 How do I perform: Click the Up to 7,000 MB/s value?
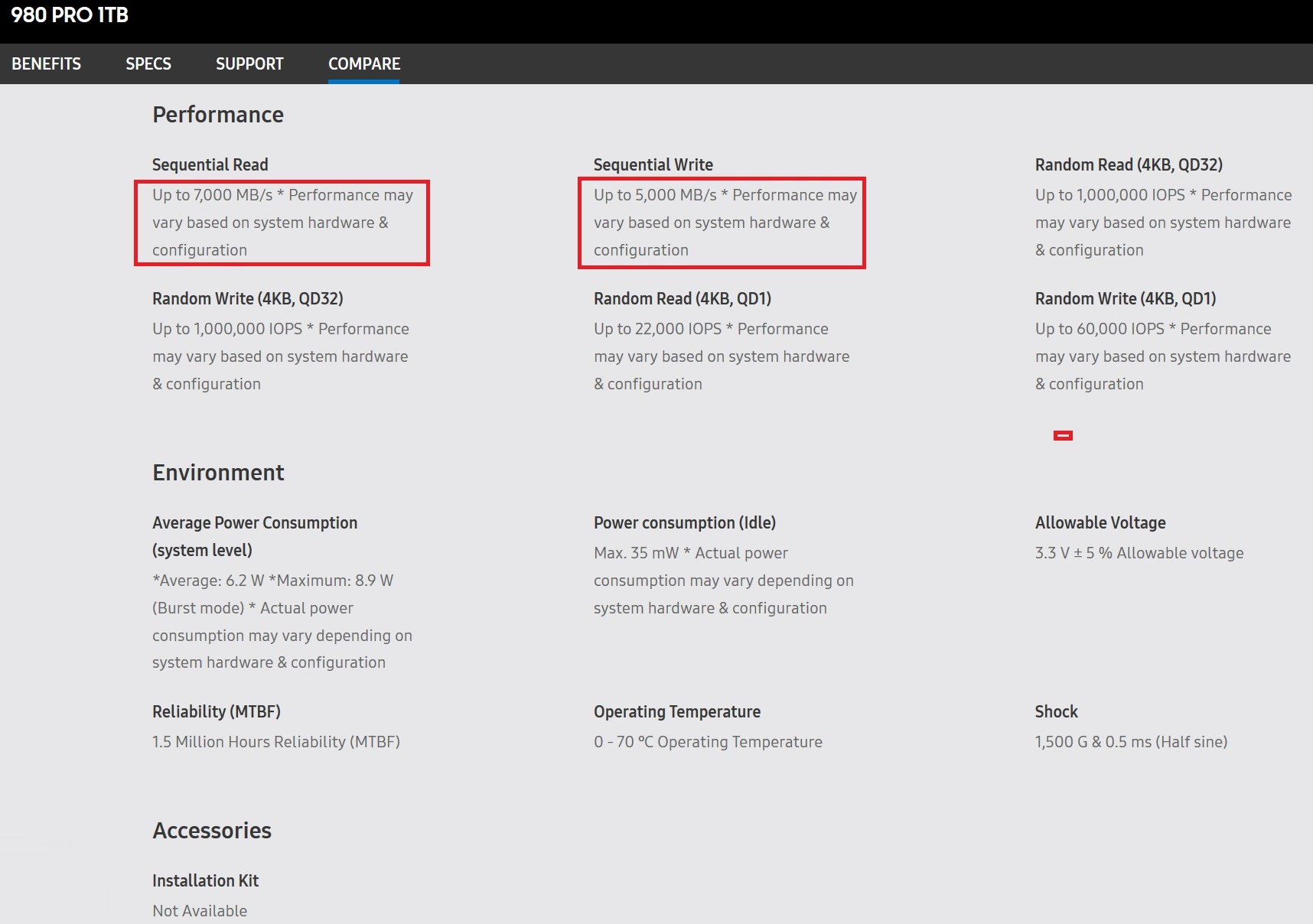[x=282, y=223]
